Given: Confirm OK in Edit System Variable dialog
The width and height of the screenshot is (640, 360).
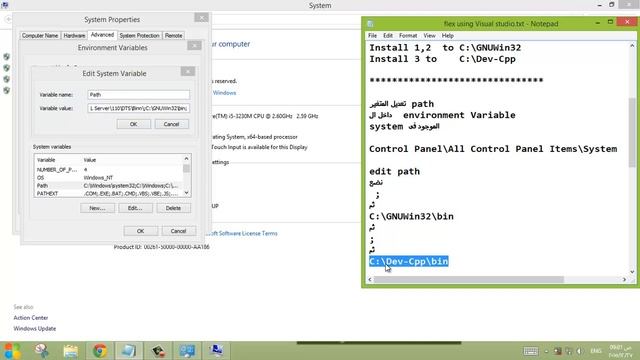Looking at the screenshot, I should (133, 124).
